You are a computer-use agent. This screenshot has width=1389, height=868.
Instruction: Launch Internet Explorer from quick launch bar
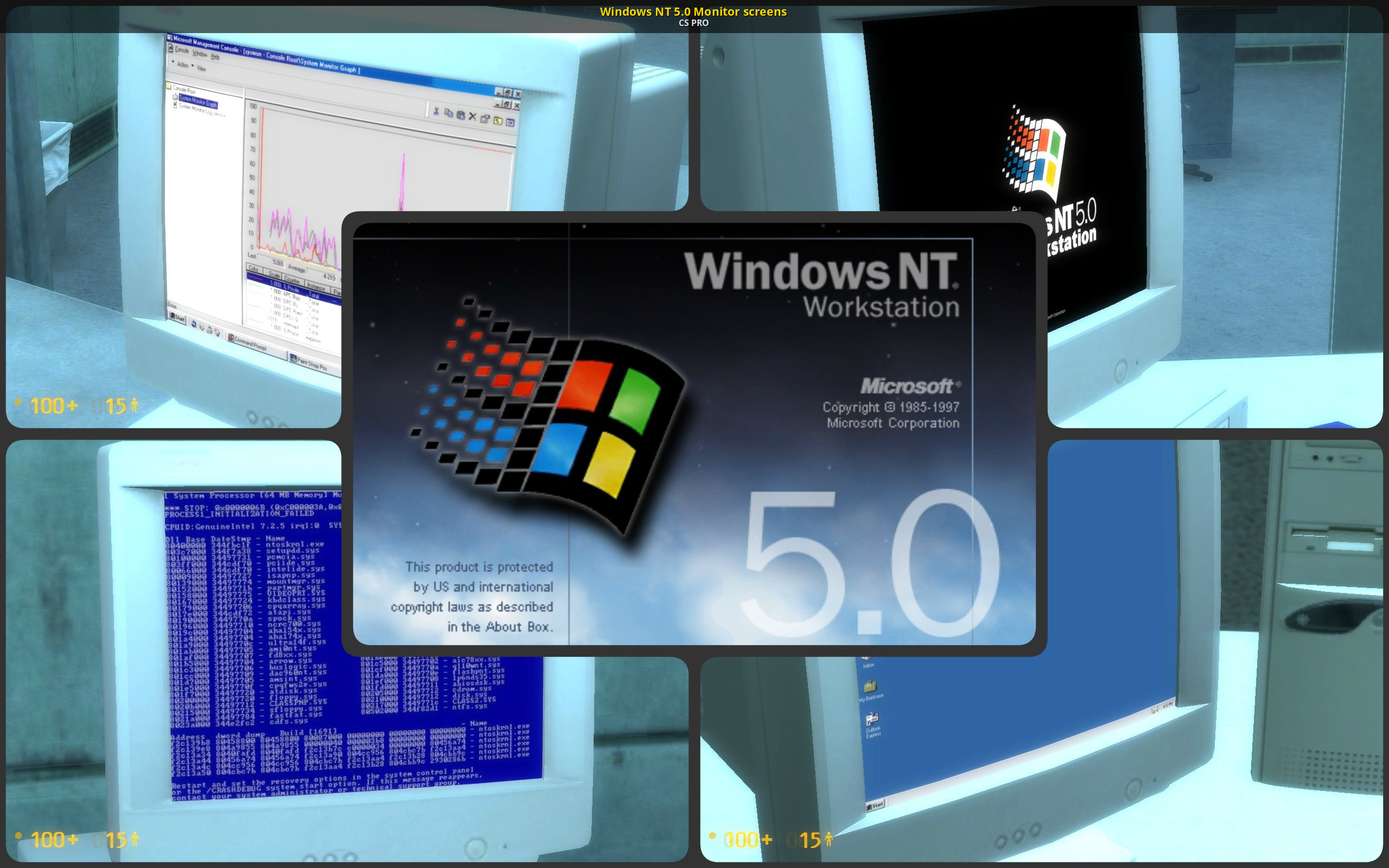(x=194, y=325)
